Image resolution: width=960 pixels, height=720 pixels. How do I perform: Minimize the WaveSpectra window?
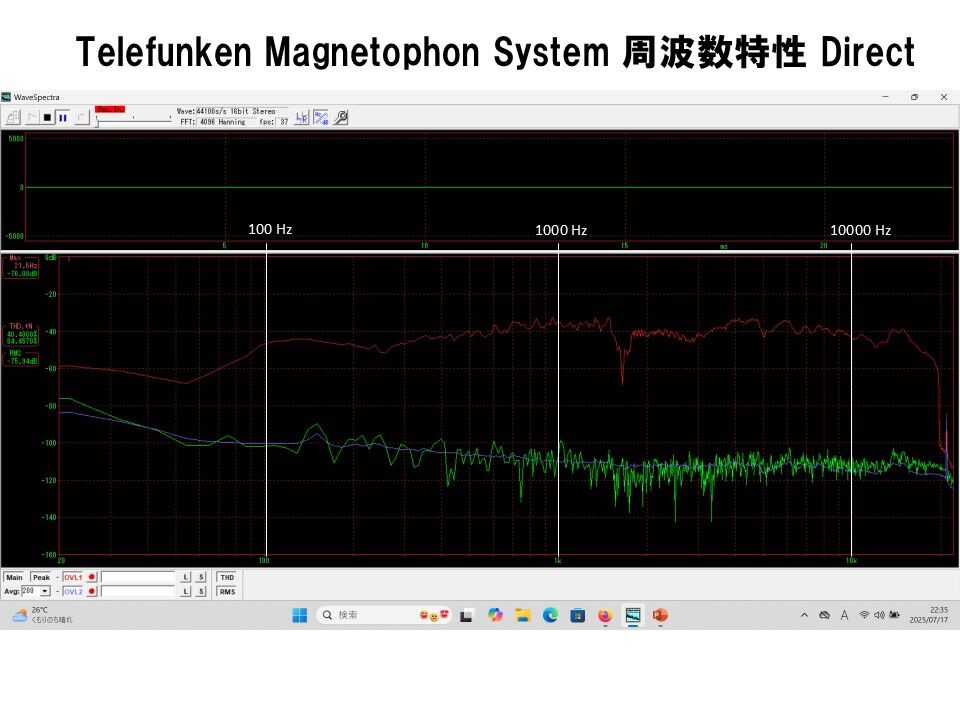(885, 97)
